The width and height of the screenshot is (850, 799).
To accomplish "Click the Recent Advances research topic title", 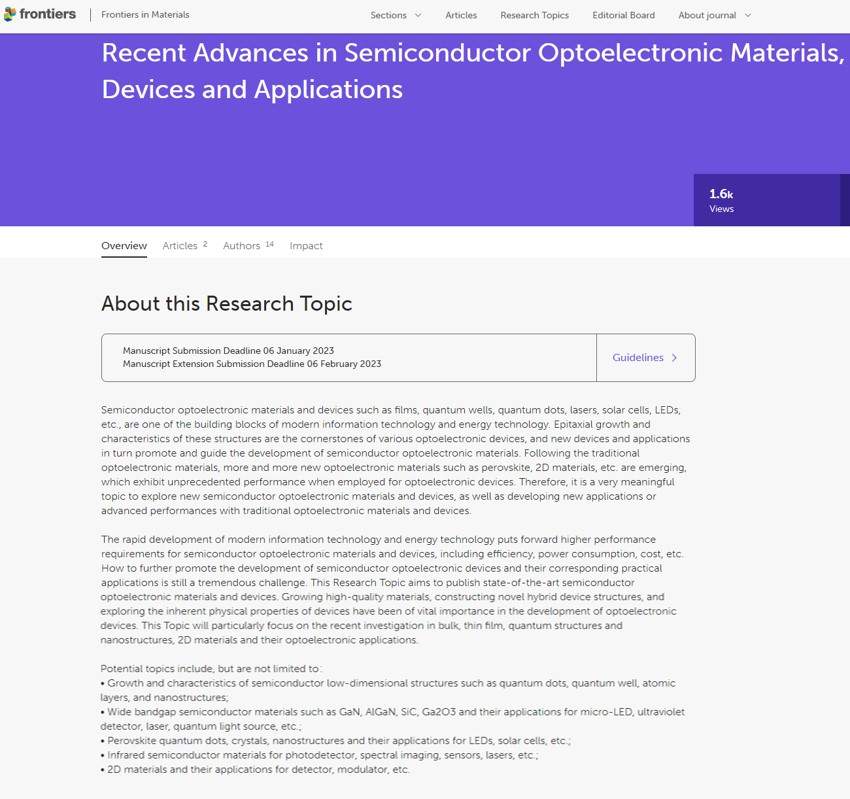I will click(472, 70).
